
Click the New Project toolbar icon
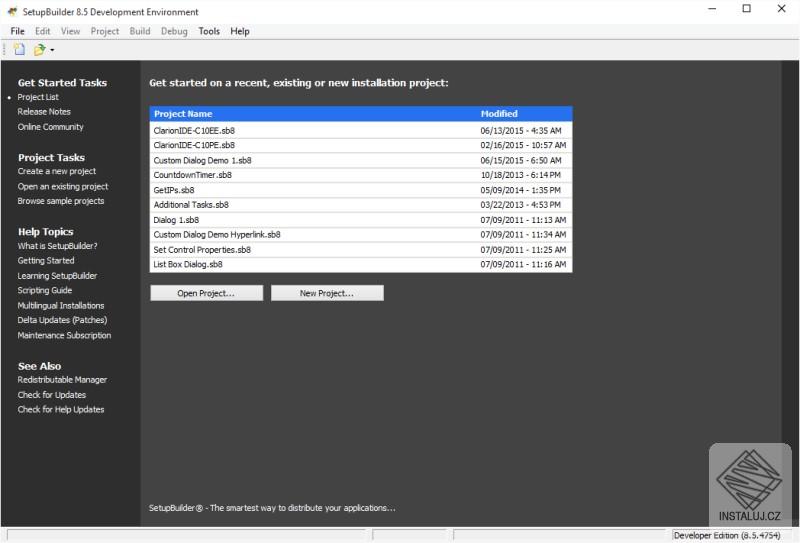pyautogui.click(x=19, y=50)
